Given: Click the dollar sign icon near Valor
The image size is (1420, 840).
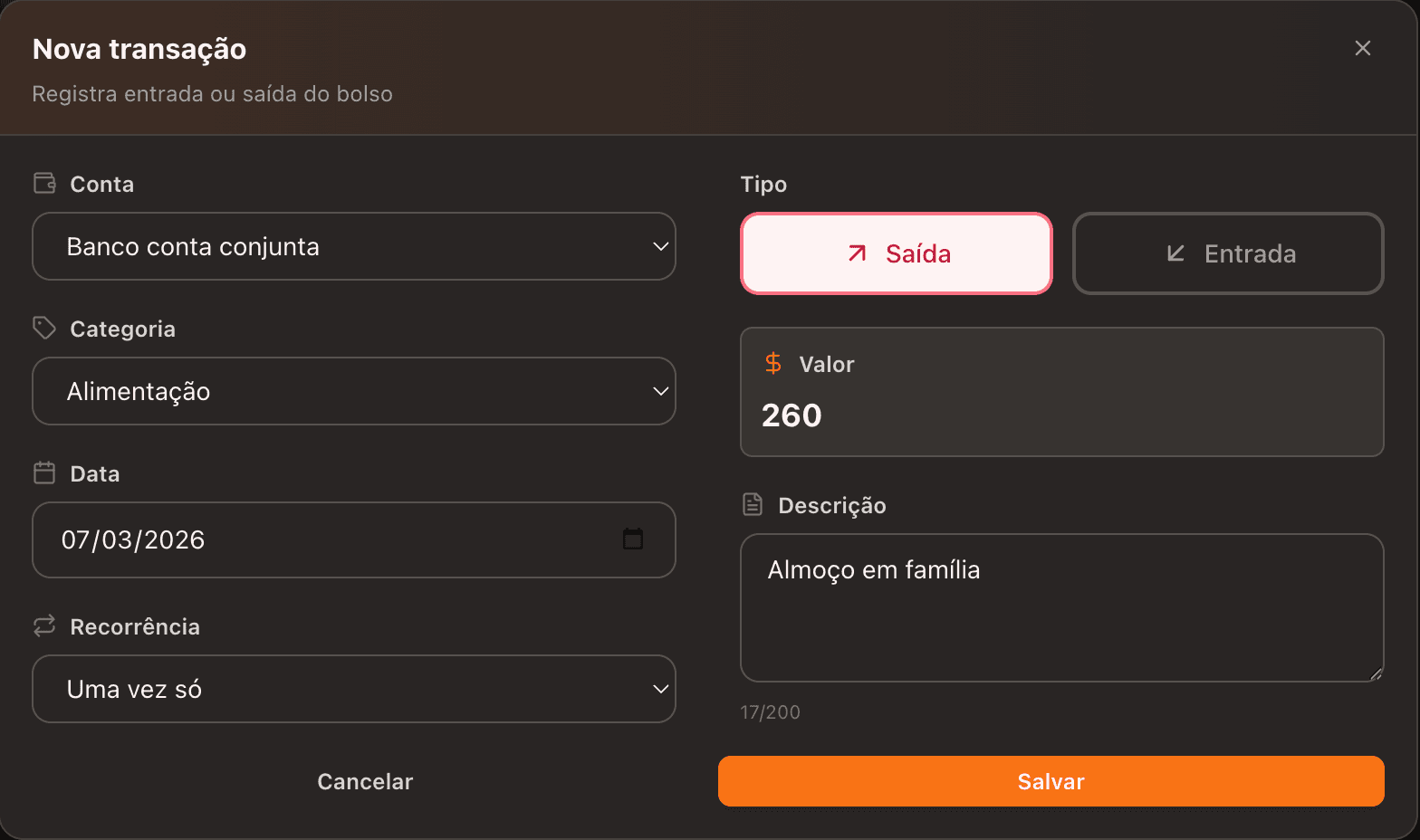Looking at the screenshot, I should pyautogui.click(x=773, y=364).
